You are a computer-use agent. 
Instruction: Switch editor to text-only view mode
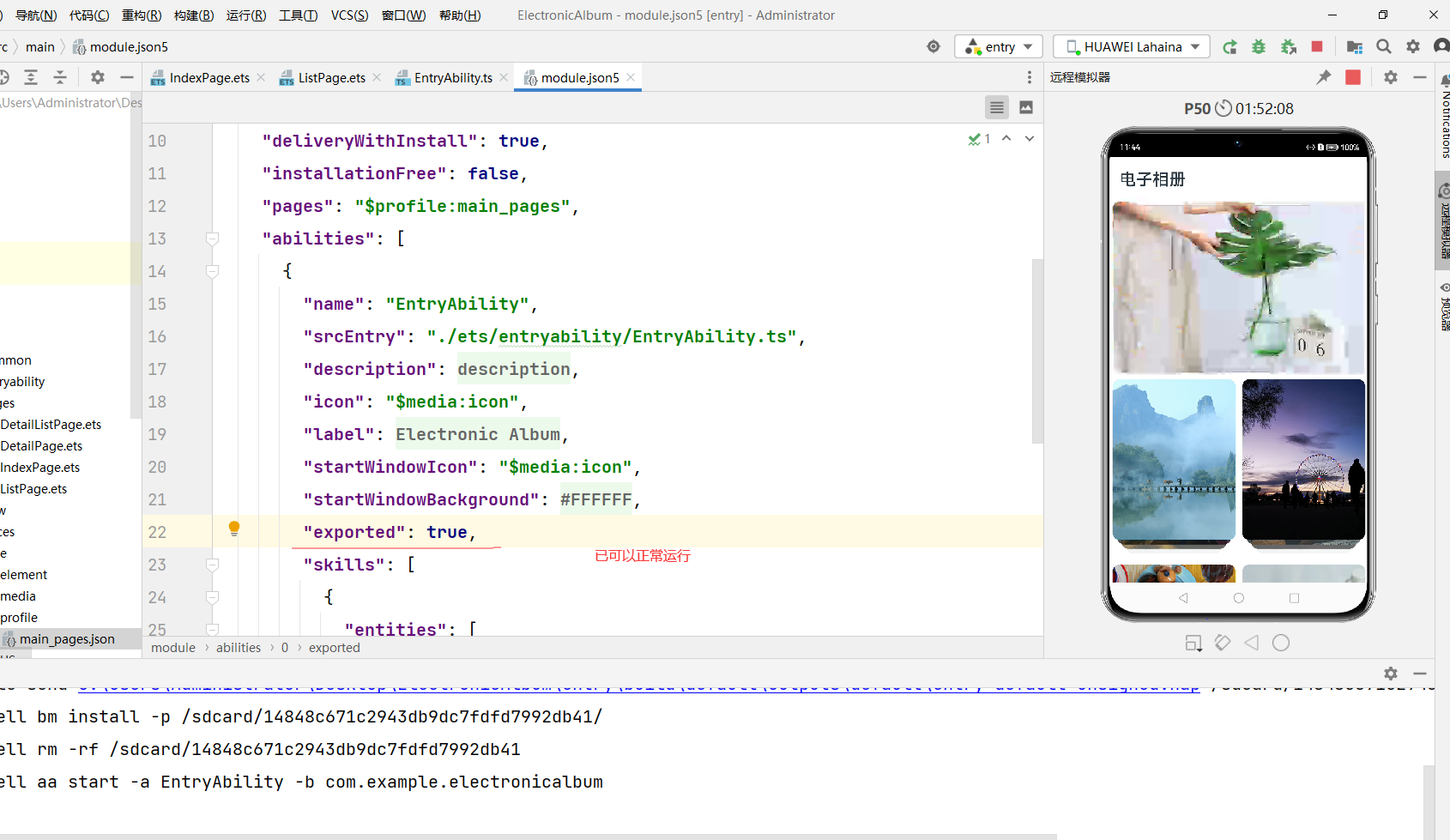click(996, 107)
